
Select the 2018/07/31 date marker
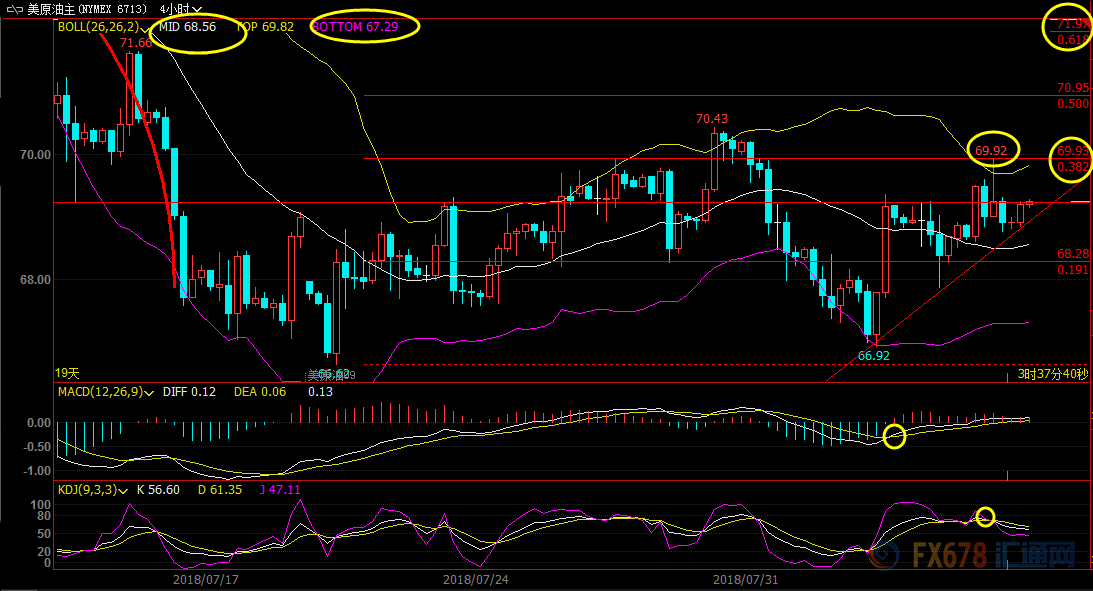(x=745, y=579)
